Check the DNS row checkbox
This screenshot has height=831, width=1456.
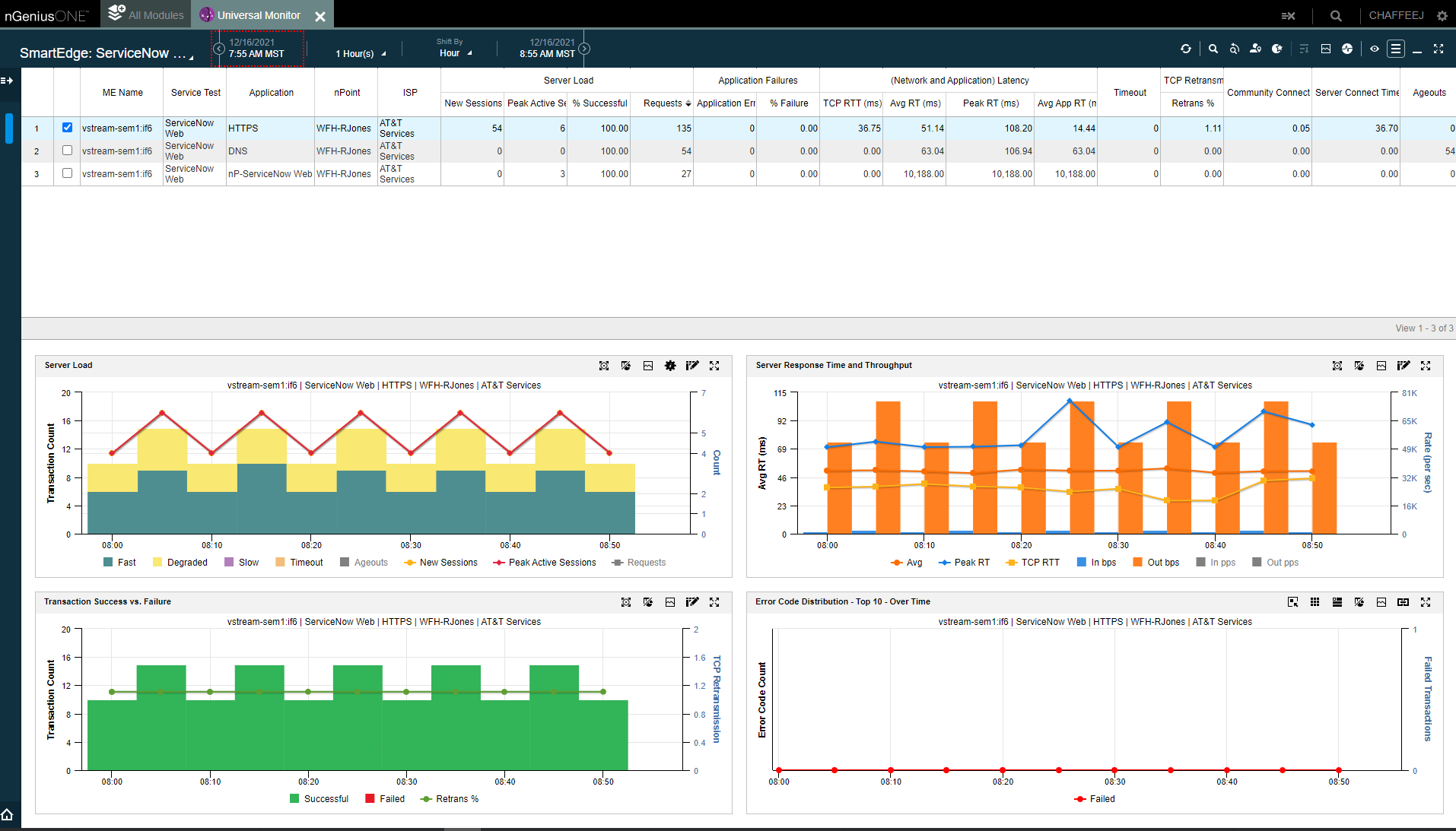(67, 151)
